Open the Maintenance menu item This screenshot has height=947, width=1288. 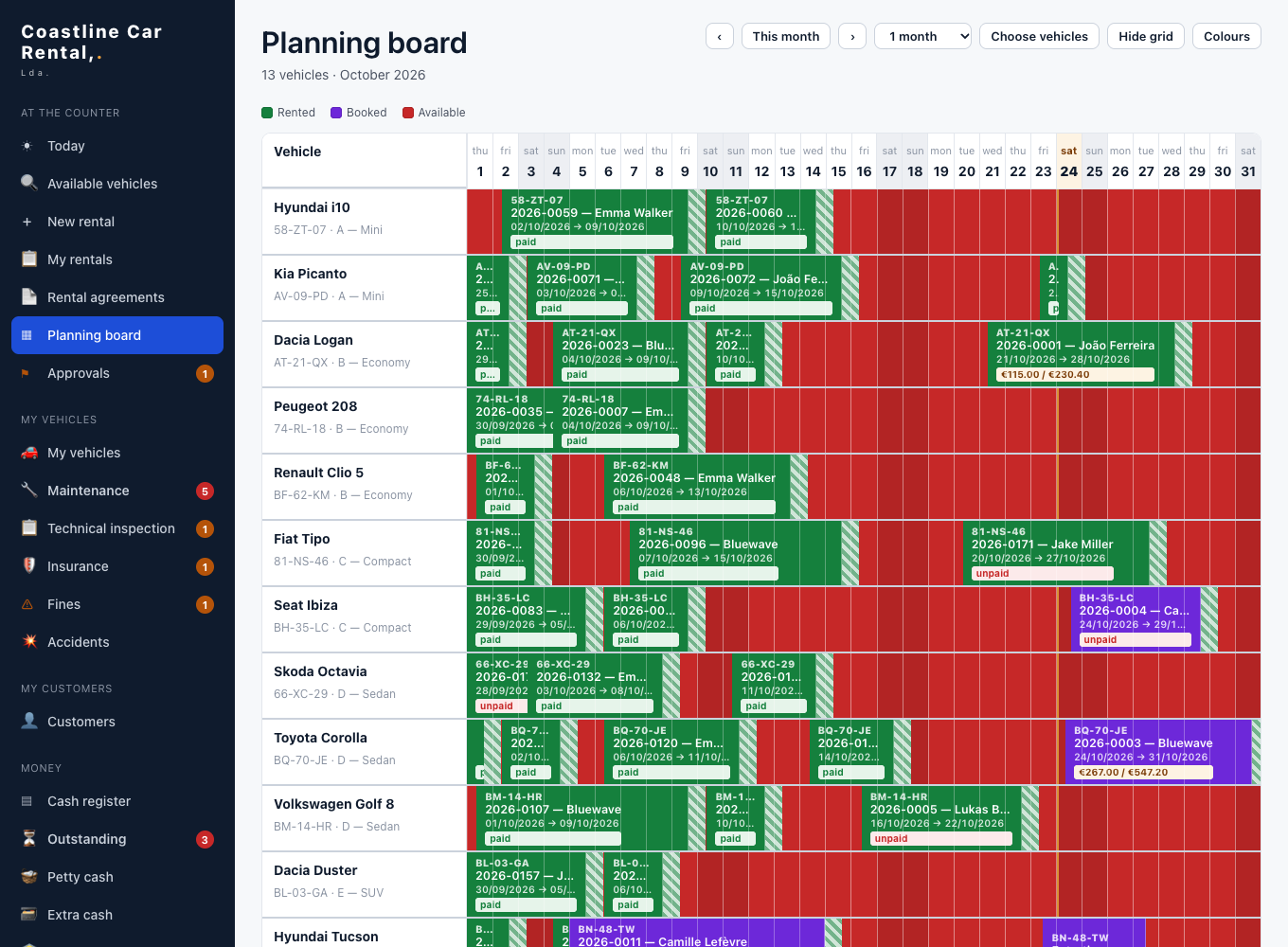point(117,491)
